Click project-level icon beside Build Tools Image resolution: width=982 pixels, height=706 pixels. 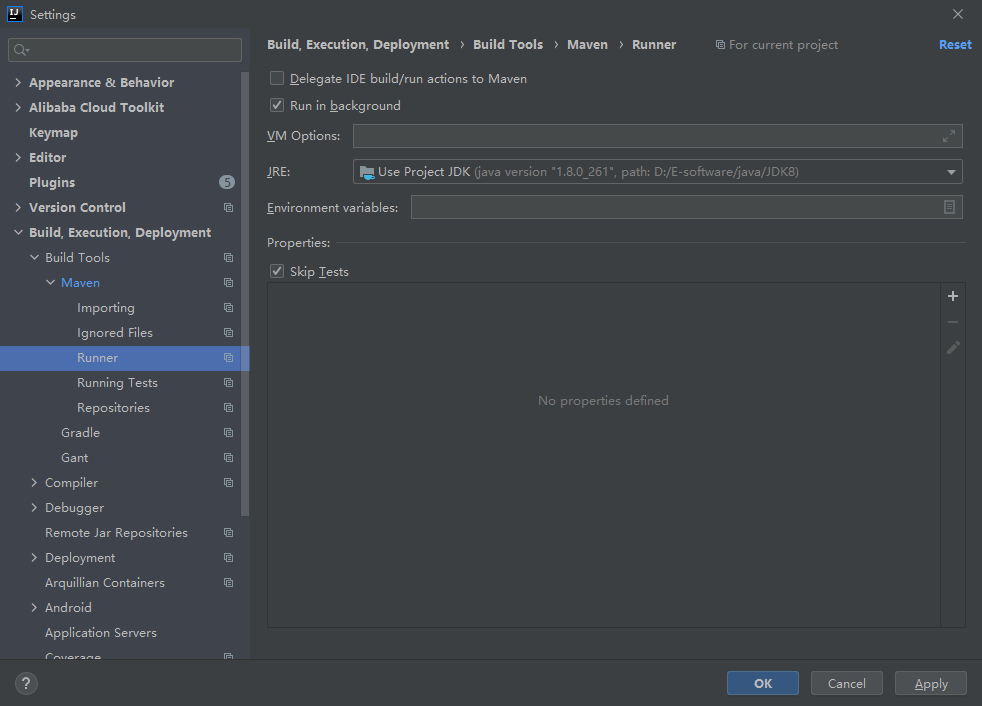click(229, 257)
